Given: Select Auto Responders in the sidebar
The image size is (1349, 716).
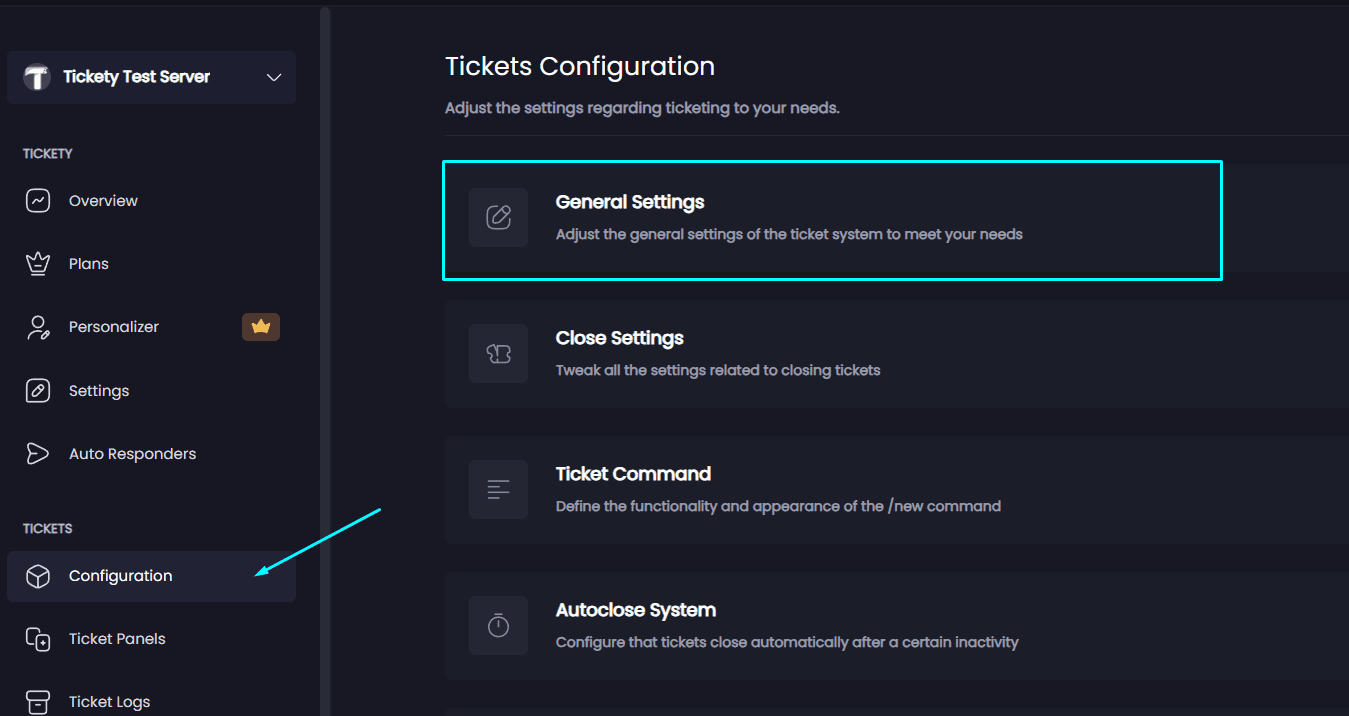Looking at the screenshot, I should (132, 453).
